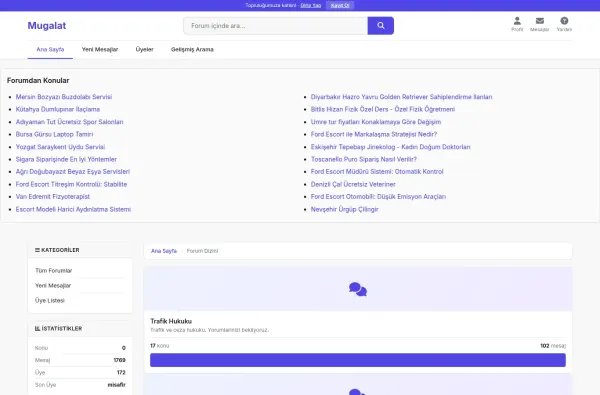
Task: Click the Mesaj statistic value 1769
Action: 119,360
